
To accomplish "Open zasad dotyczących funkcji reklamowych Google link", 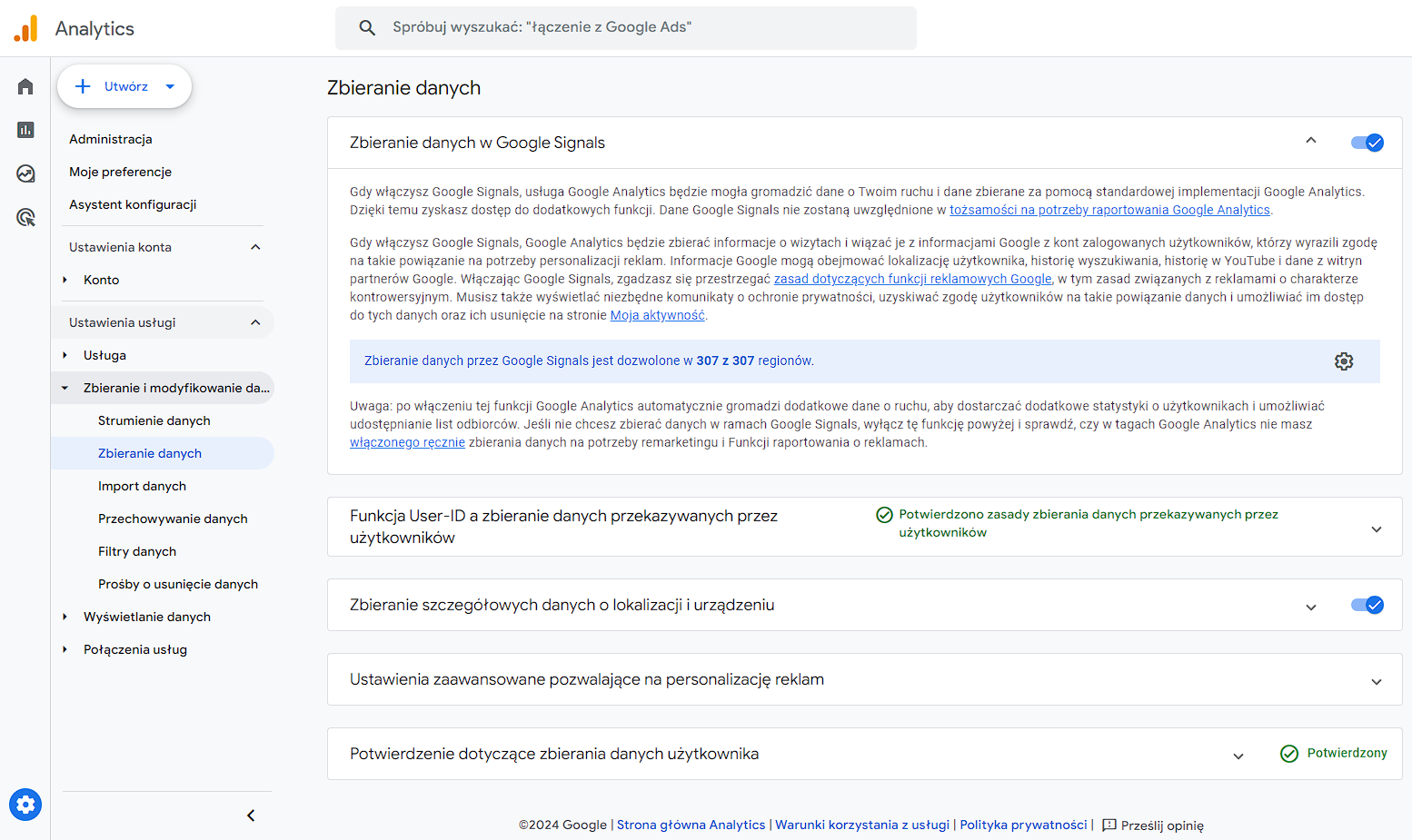I will point(912,279).
